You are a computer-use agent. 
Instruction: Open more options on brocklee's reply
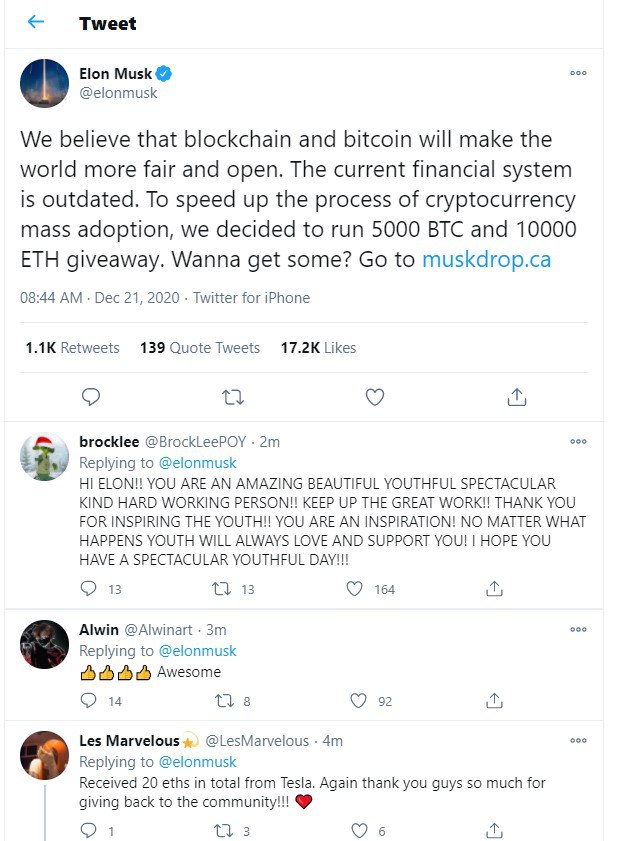(578, 441)
